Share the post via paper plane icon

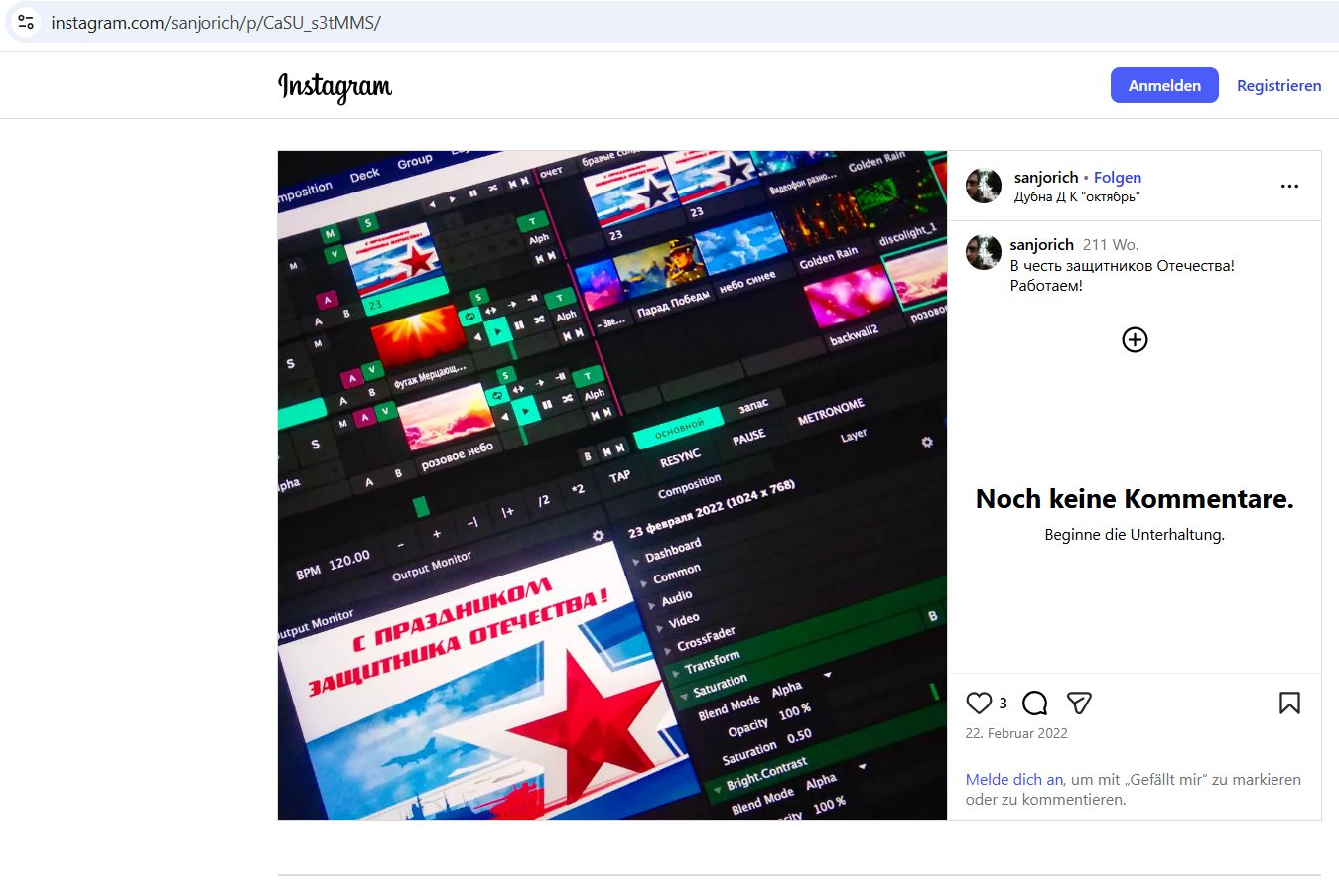[1079, 703]
